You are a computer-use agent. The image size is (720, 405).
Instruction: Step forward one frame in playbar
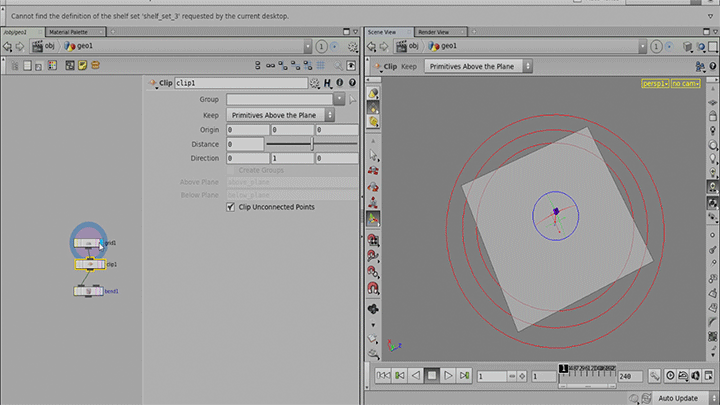pyautogui.click(x=464, y=376)
